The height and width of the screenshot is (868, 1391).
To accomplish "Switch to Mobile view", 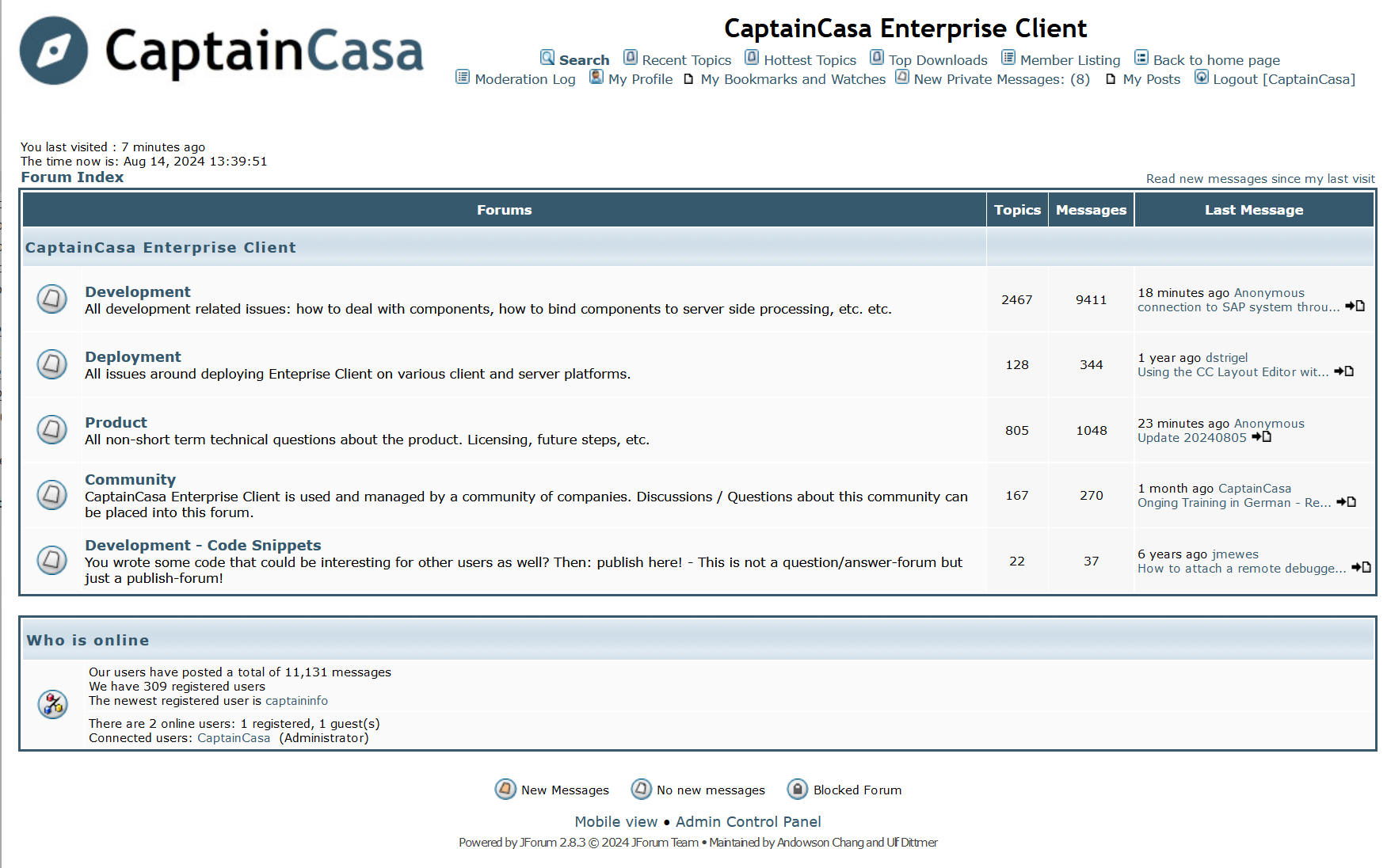I will pos(615,821).
